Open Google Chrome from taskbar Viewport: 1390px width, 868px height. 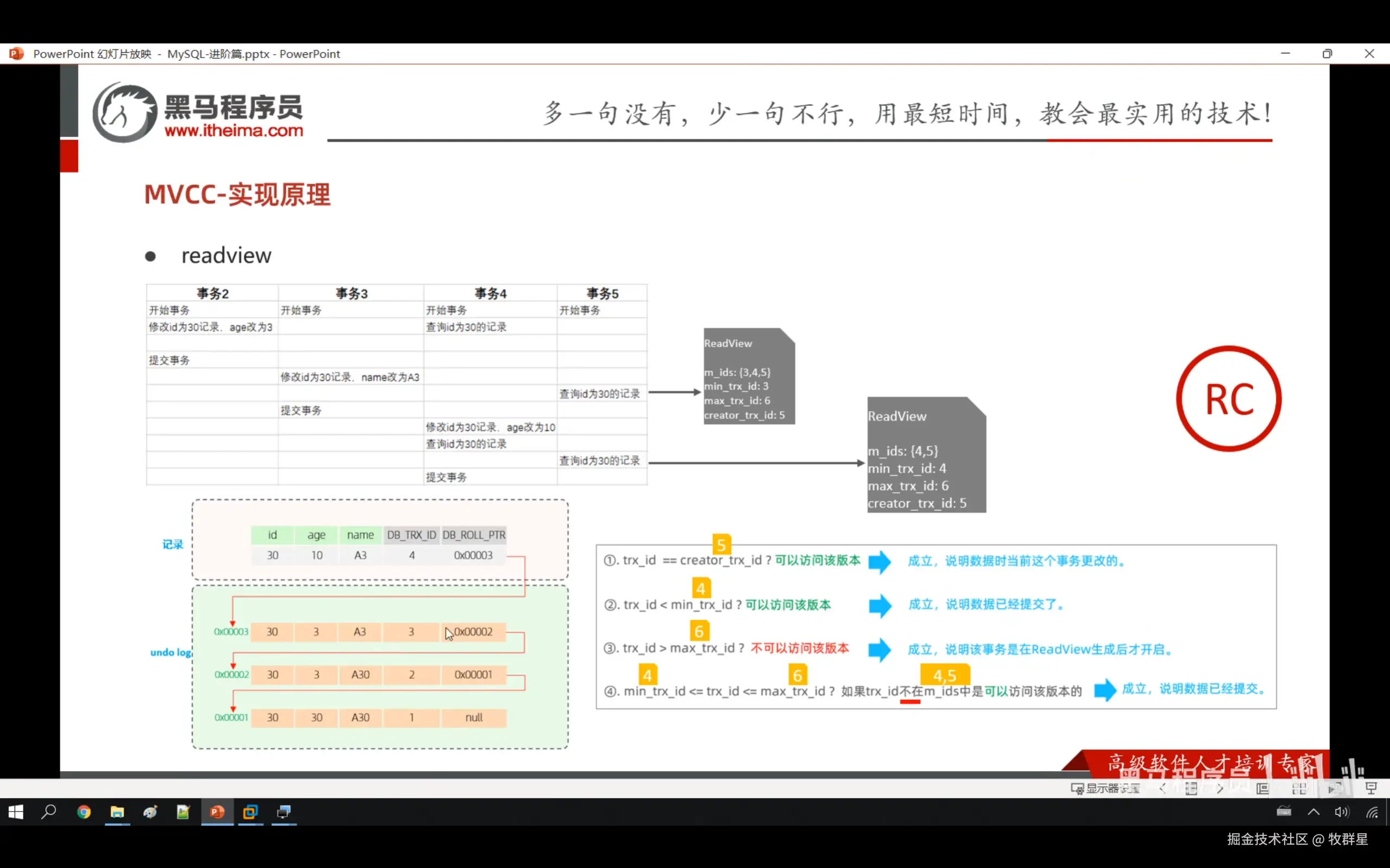point(84,812)
